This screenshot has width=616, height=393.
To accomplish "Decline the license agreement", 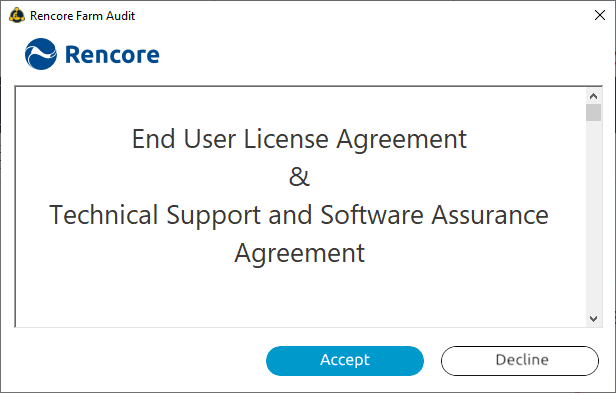I will (x=520, y=361).
